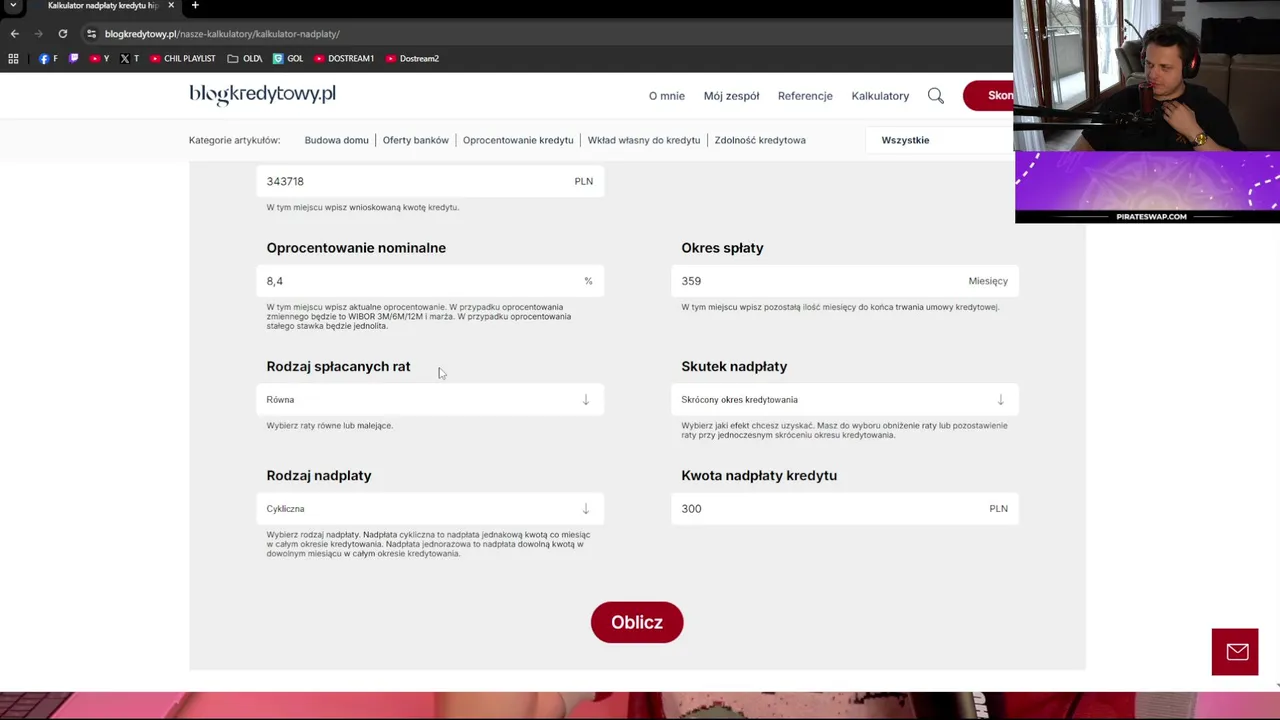Click the site search magnifier icon

pos(936,96)
